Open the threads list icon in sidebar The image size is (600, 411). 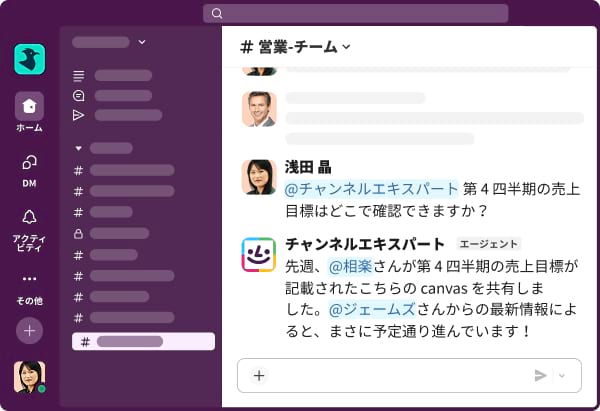click(x=78, y=76)
